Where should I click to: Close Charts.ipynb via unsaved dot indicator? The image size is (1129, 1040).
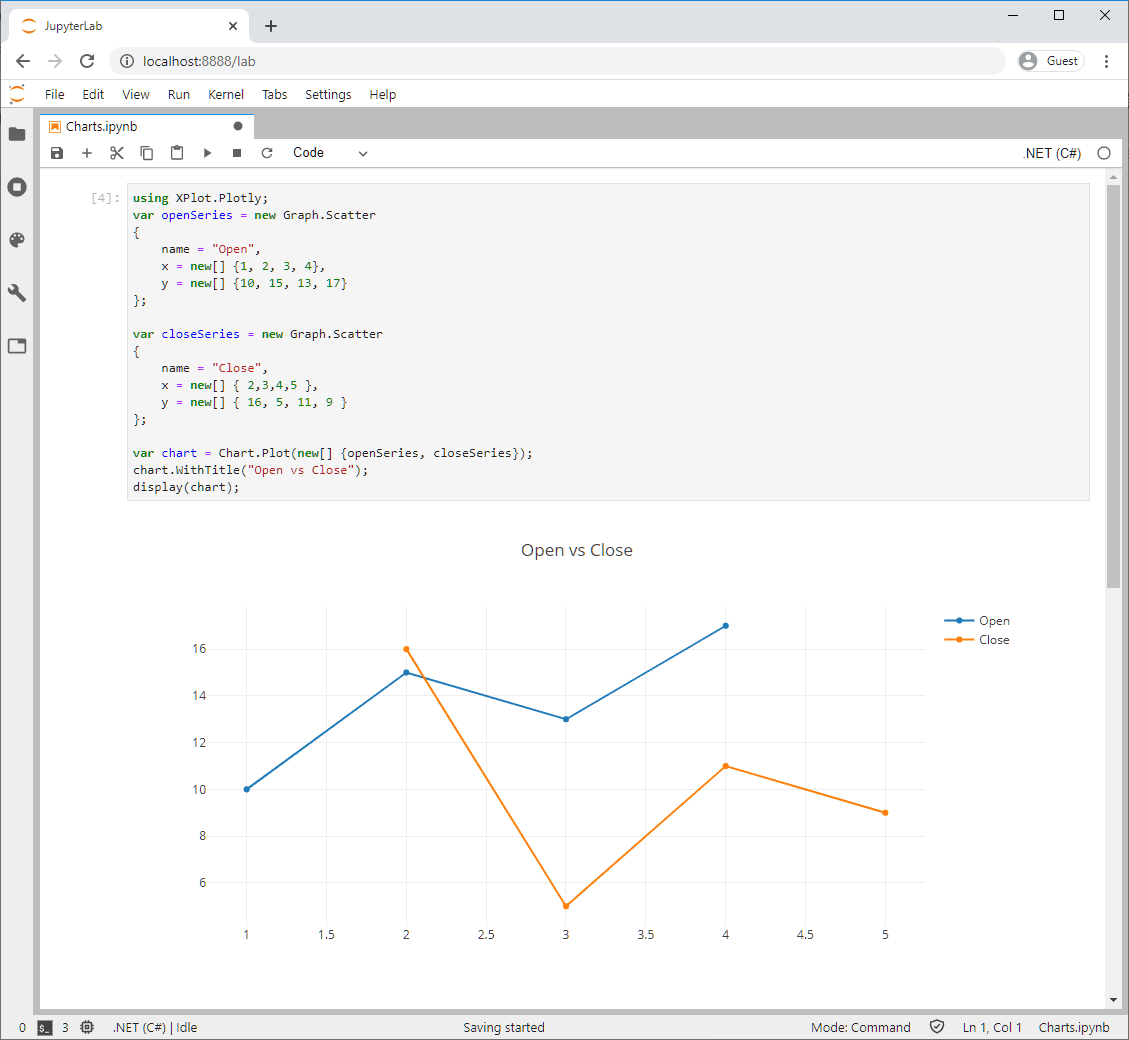(238, 126)
